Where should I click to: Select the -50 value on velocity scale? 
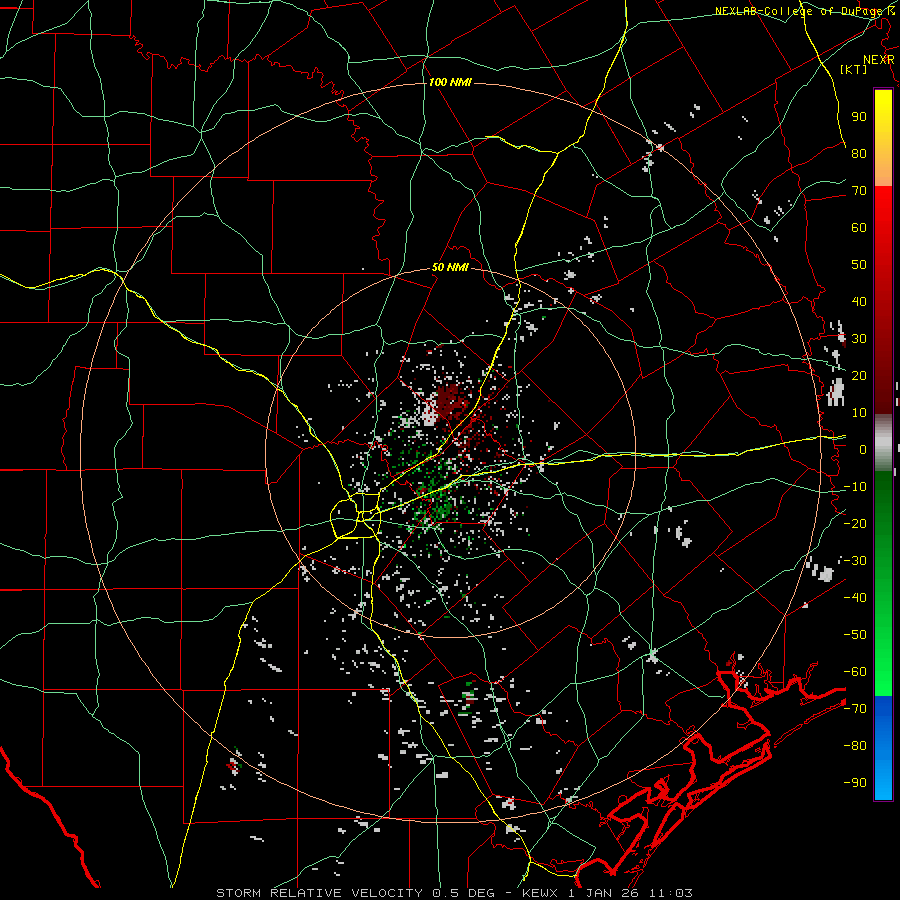coord(855,635)
